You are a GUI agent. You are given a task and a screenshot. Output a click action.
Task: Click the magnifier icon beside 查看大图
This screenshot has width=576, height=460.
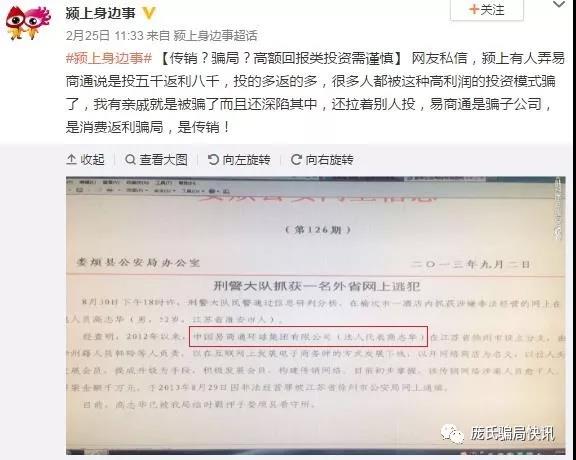click(x=130, y=160)
